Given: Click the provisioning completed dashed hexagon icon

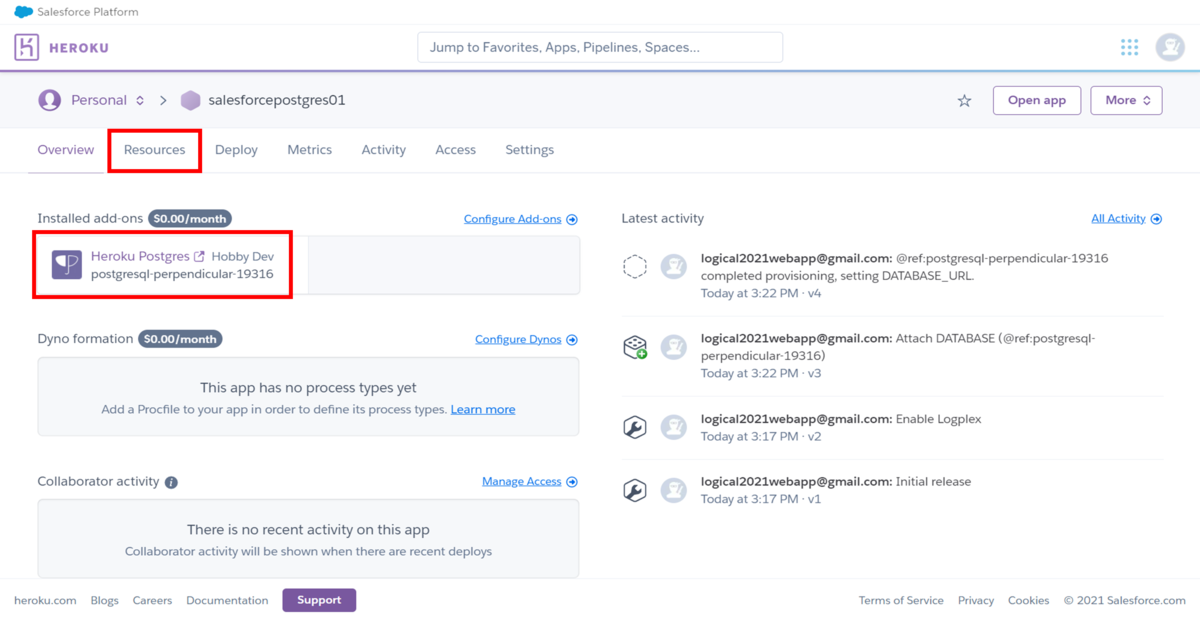Looking at the screenshot, I should pyautogui.click(x=635, y=267).
